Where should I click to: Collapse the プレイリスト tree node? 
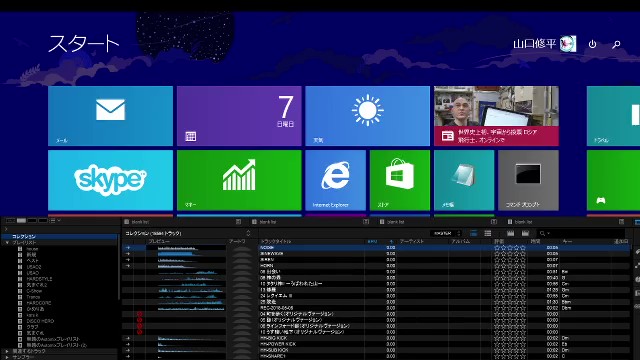coord(7,242)
